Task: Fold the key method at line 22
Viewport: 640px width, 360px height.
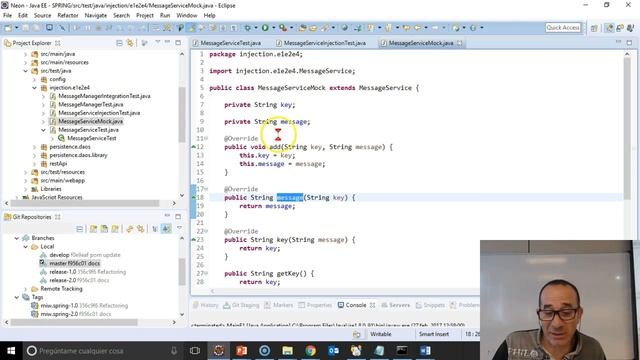Action: [206, 231]
